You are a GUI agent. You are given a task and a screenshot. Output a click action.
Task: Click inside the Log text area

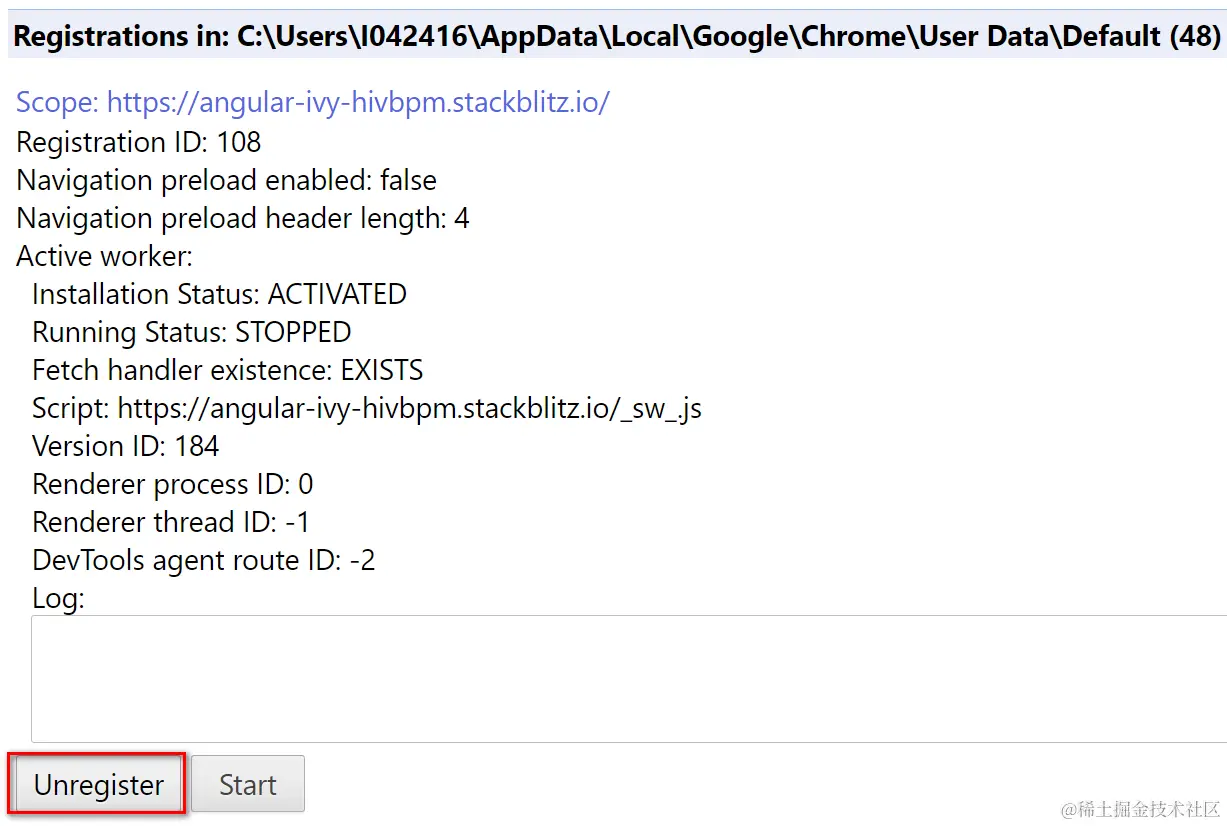[x=628, y=679]
